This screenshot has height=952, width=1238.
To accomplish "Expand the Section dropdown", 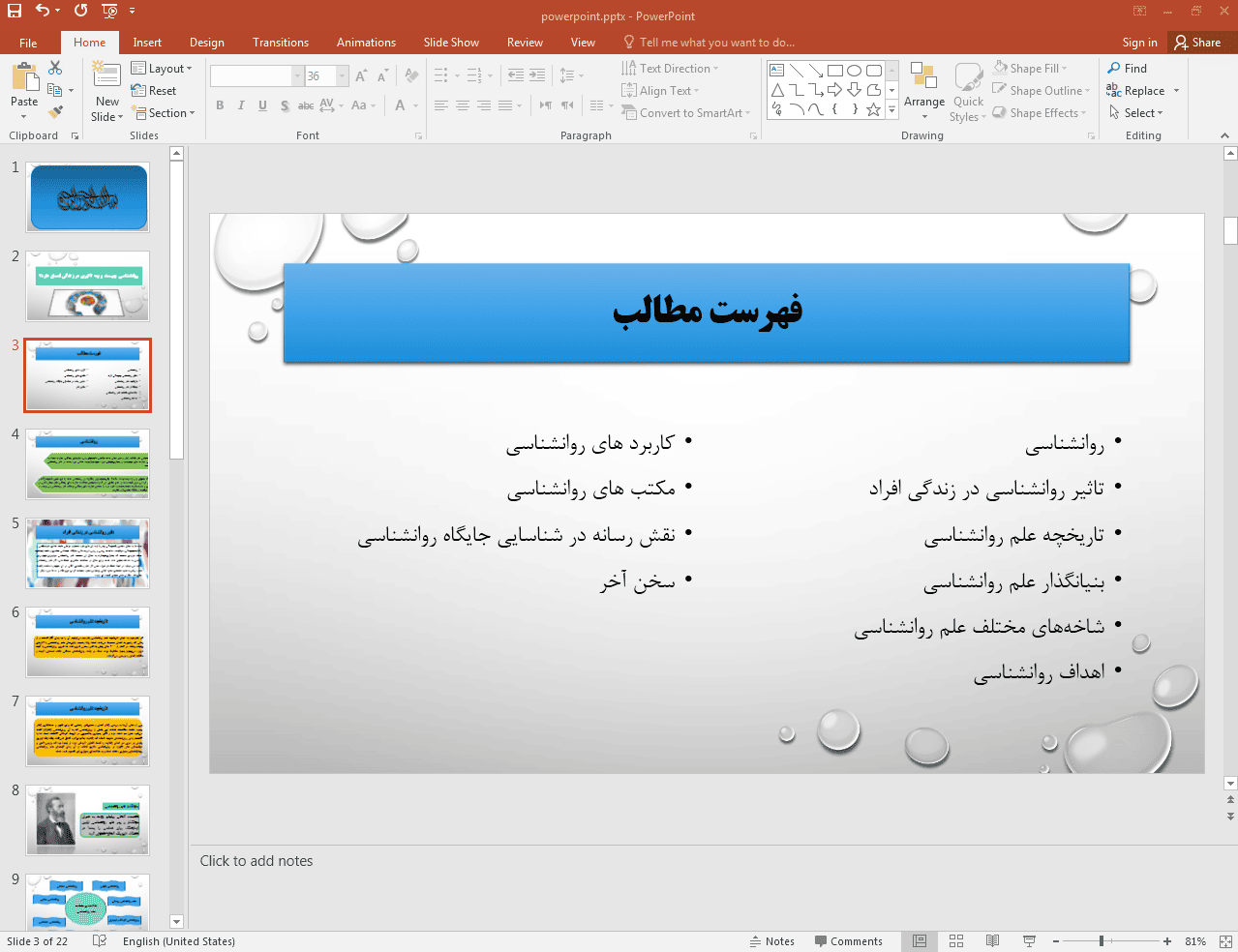I will [165, 113].
